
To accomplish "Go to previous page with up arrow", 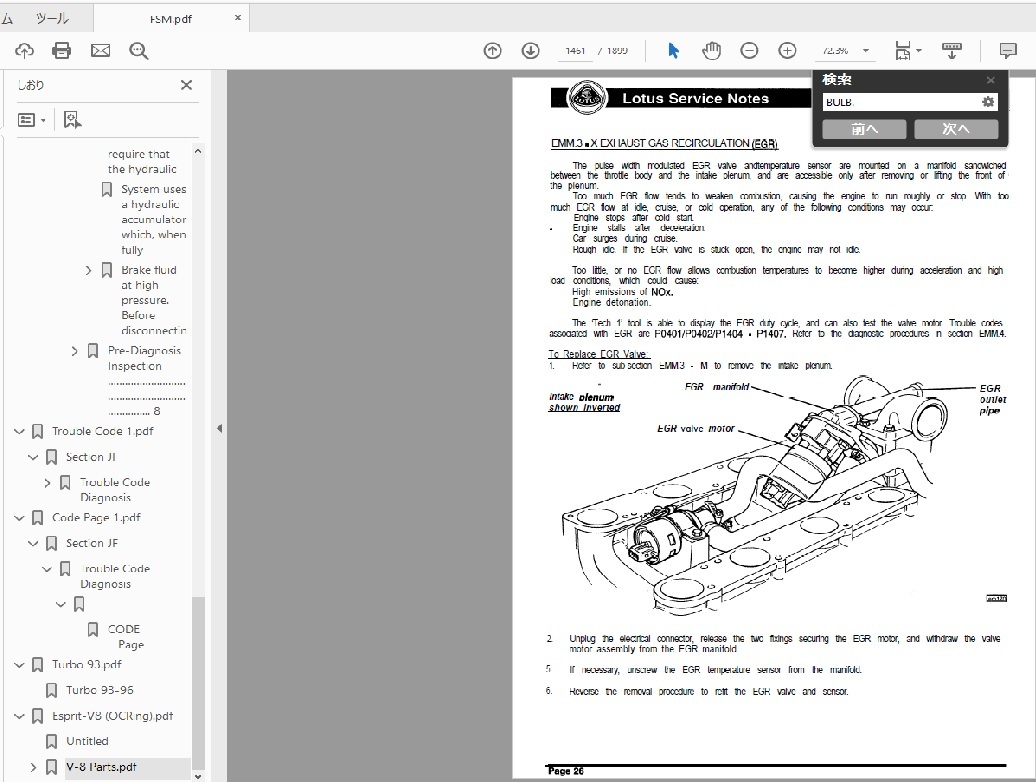I will pos(492,51).
